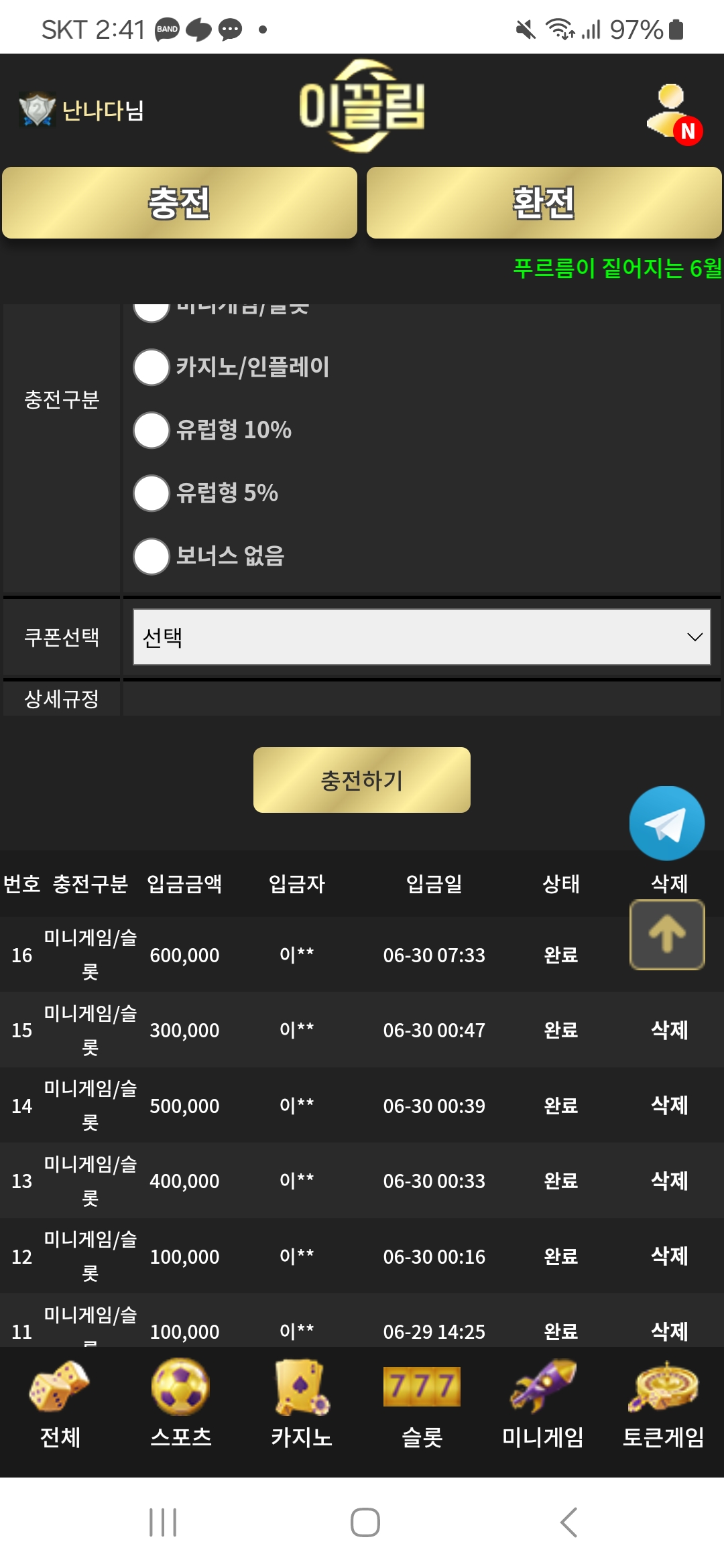Pick the 유럽형 5% radio option
The width and height of the screenshot is (724, 1568).
click(x=152, y=493)
